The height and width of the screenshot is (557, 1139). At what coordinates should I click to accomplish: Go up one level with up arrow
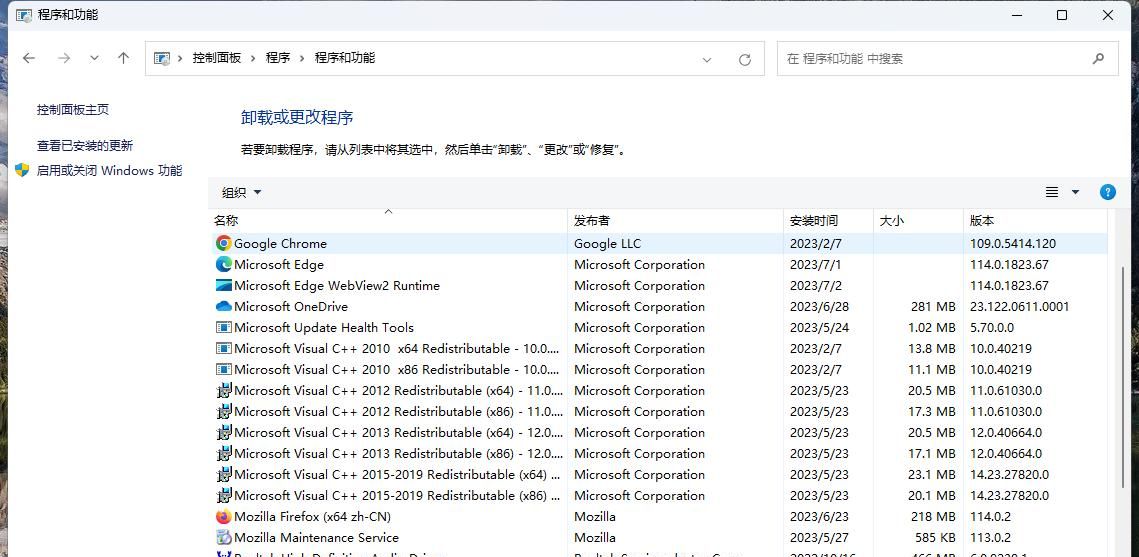point(123,58)
